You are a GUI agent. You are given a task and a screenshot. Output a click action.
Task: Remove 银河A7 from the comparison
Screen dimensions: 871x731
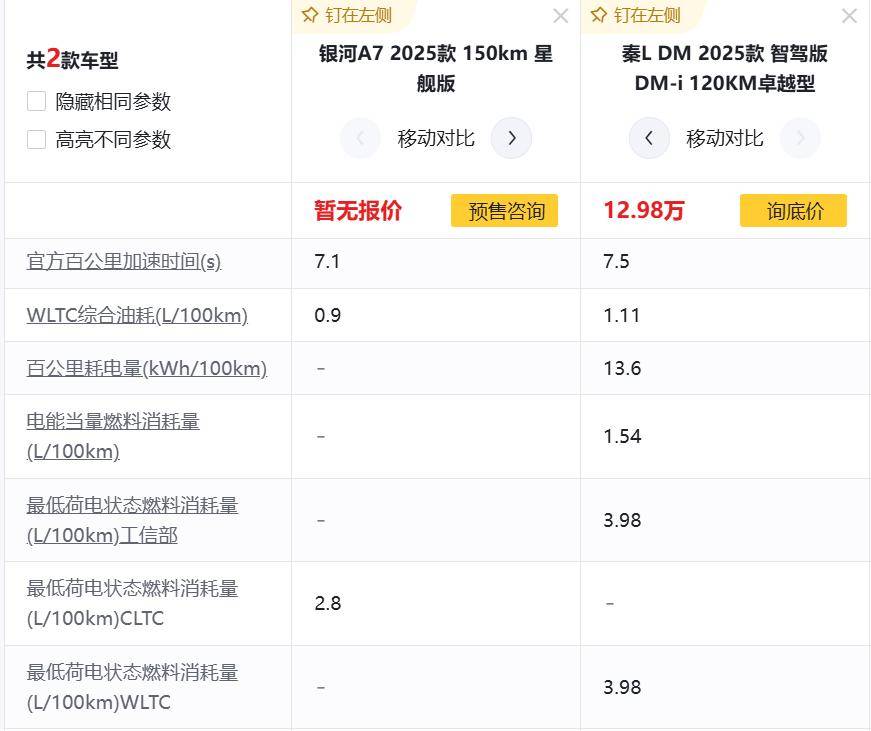coord(560,16)
